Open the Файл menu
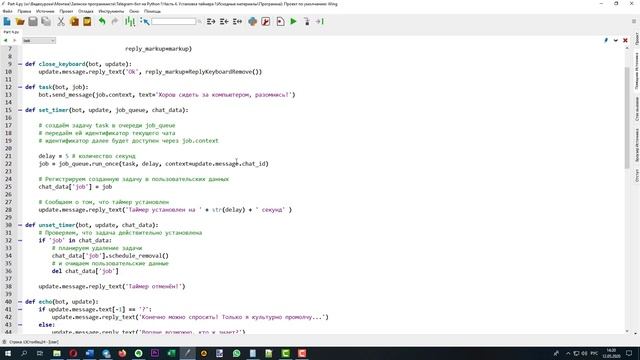 pyautogui.click(x=7, y=11)
